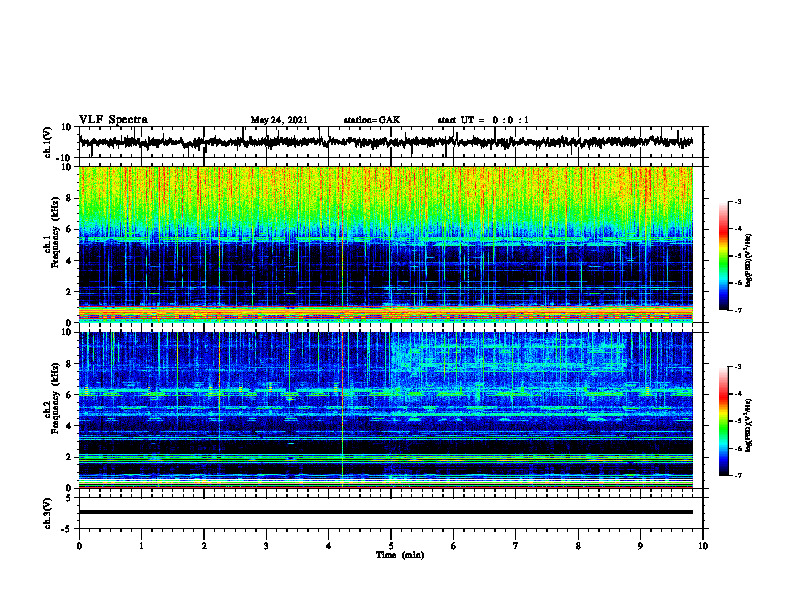The width and height of the screenshot is (792, 612).
Task: Click time axis tick label "2"
Action: (204, 546)
